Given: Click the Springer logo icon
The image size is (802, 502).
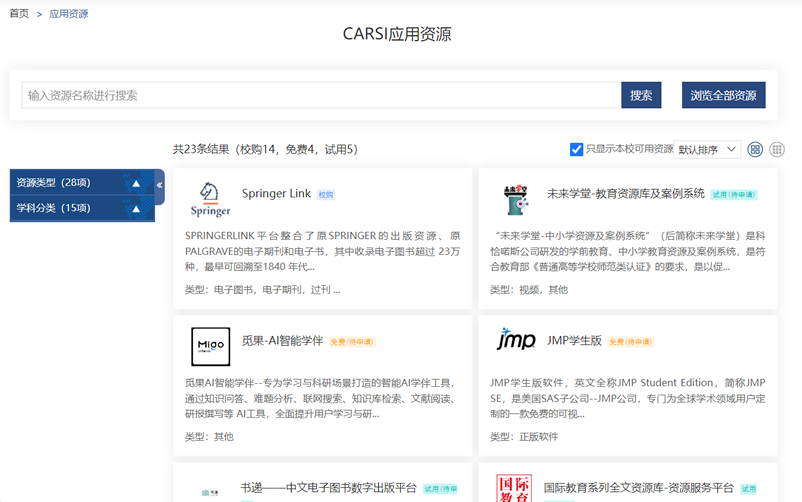Looking at the screenshot, I should point(210,199).
